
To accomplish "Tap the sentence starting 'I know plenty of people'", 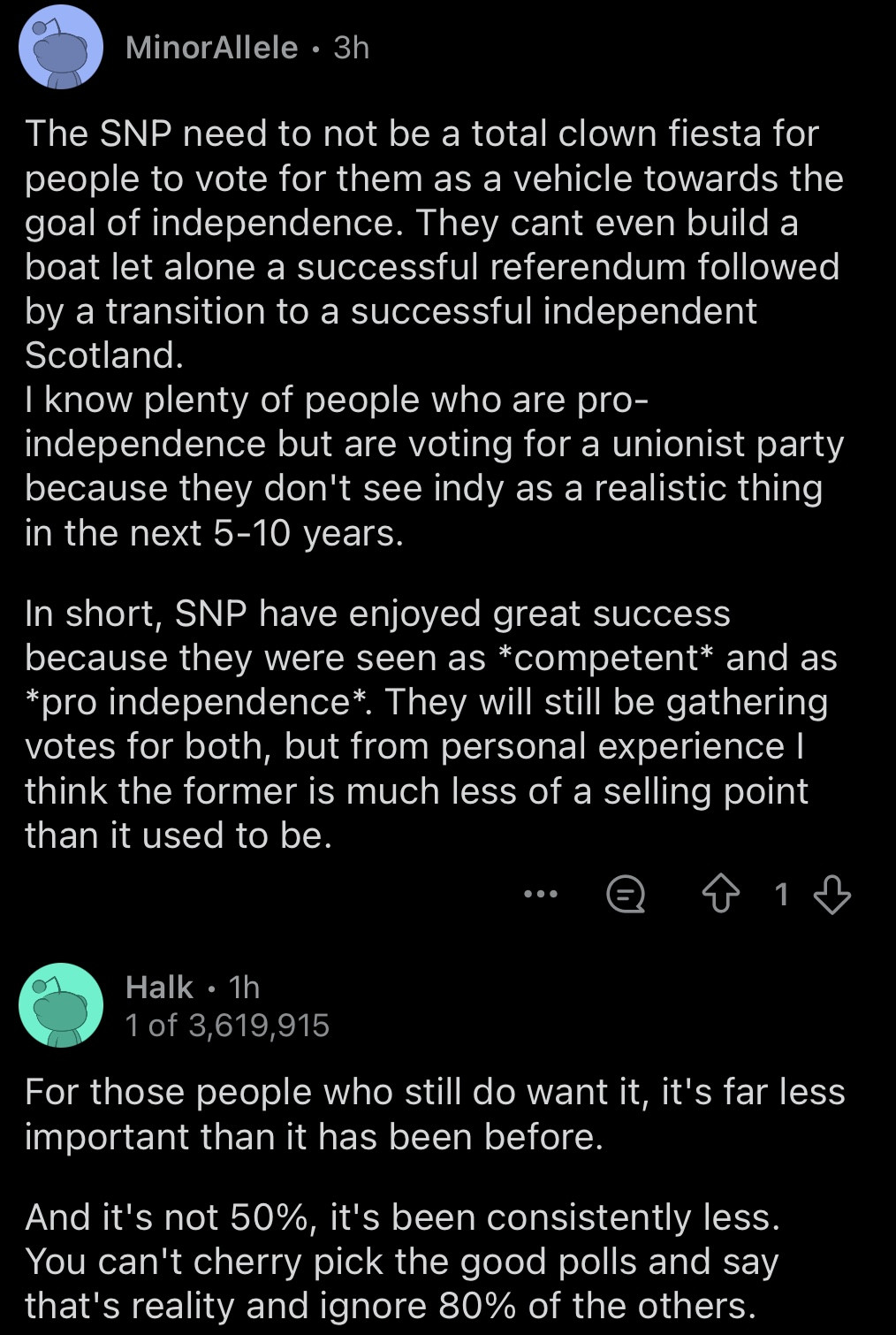I will pos(434,466).
